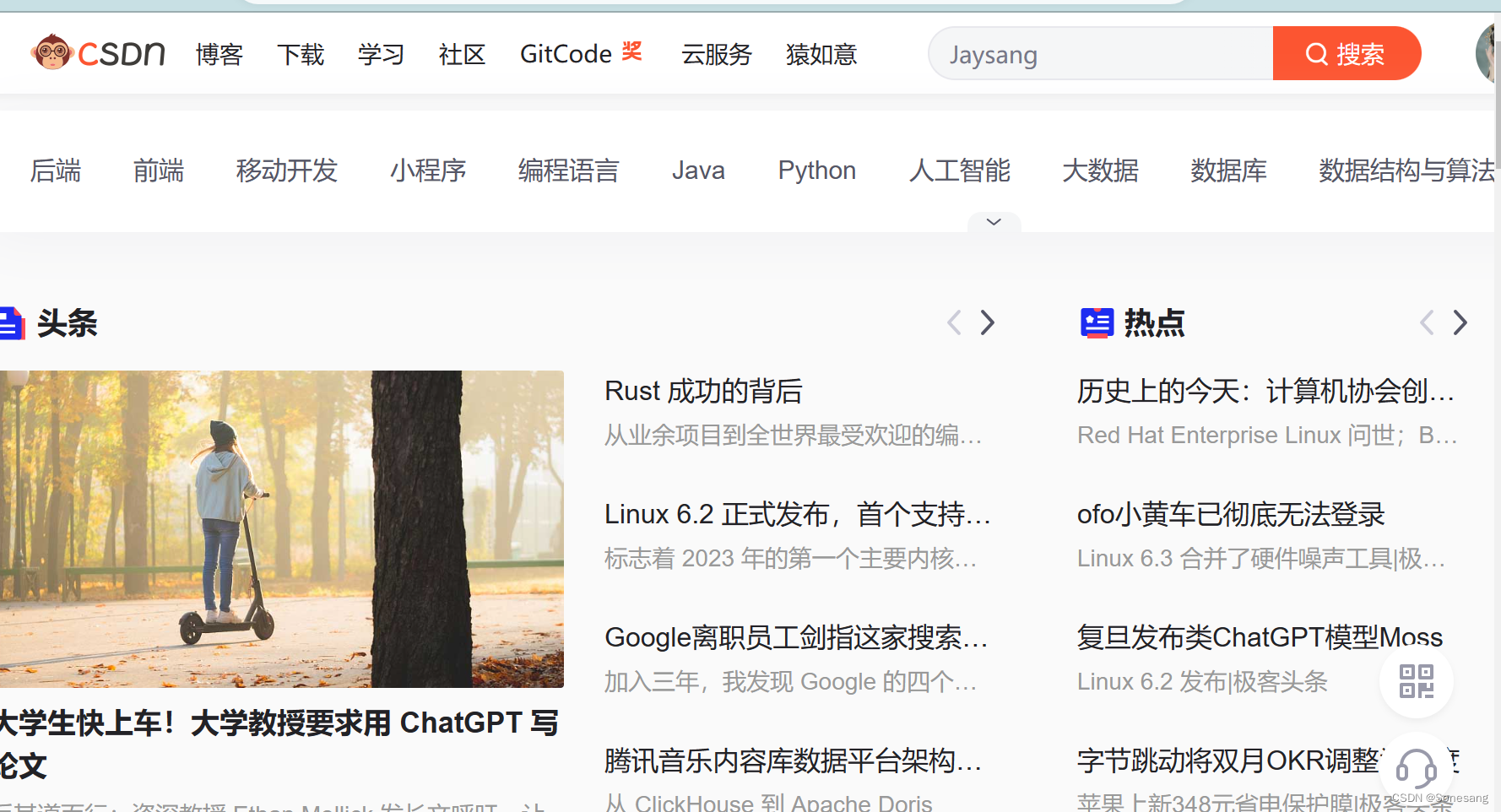The width and height of the screenshot is (1501, 812).
Task: Select the 移动开发 category tab
Action: pos(287,171)
